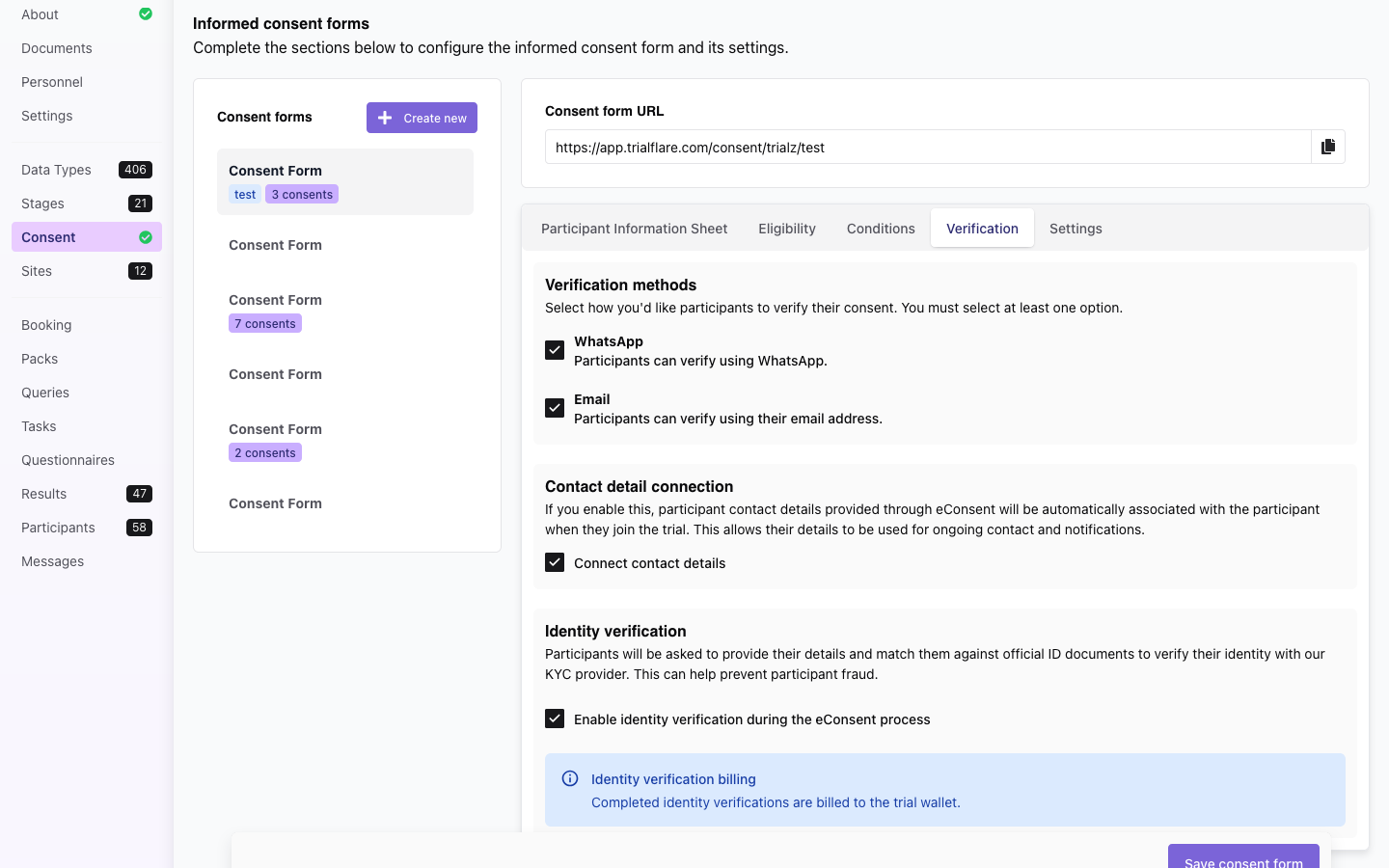Click 'Consent forms' list heading
Viewport: 1389px width, 868px height.
264,117
